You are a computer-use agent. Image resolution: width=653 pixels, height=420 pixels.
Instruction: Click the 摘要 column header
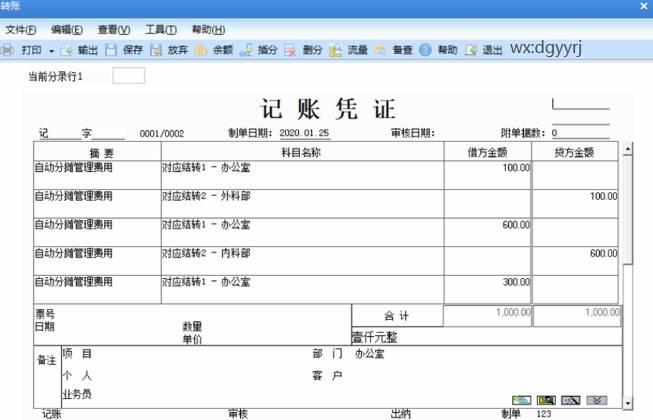97,152
